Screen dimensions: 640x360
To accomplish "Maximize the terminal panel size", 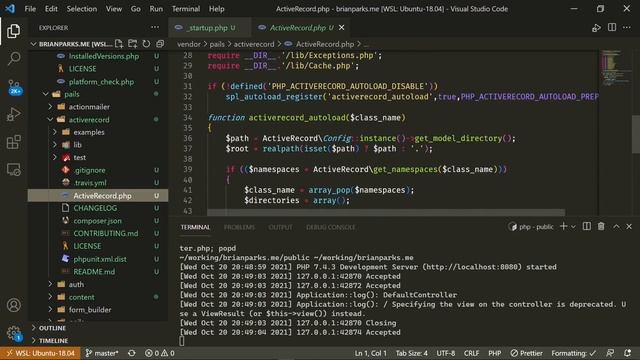I will (x=616, y=226).
